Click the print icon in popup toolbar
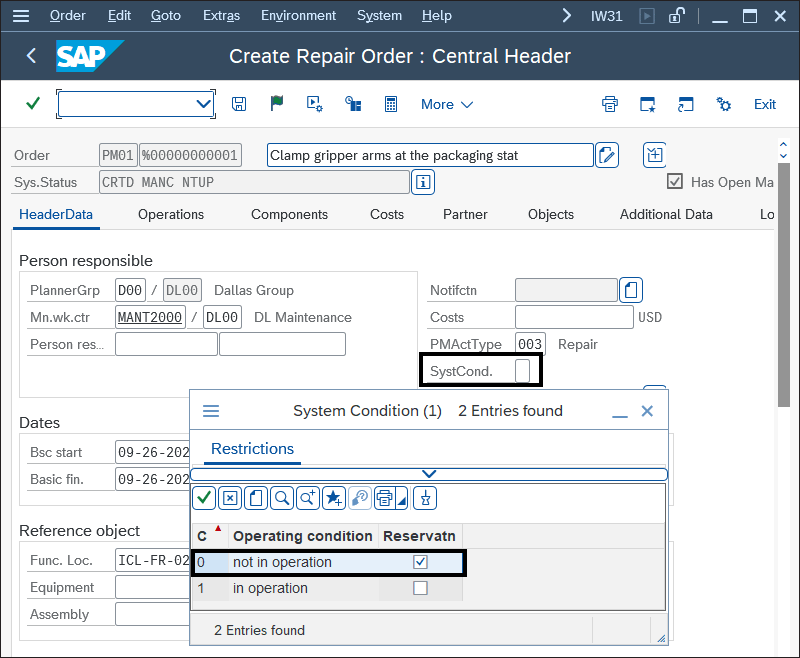Image resolution: width=800 pixels, height=658 pixels. (385, 498)
